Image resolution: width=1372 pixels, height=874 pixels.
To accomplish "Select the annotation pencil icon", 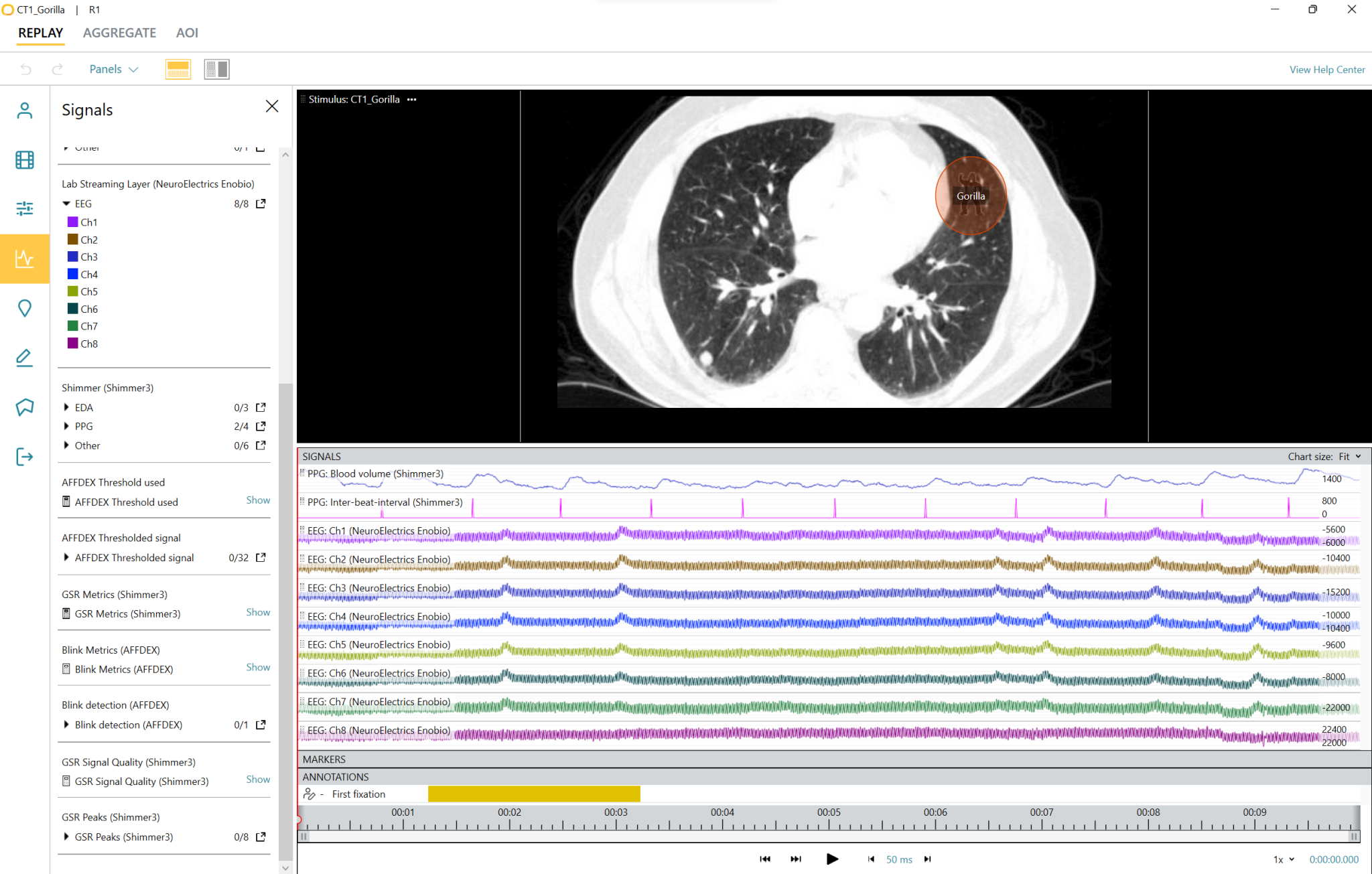I will click(x=25, y=357).
